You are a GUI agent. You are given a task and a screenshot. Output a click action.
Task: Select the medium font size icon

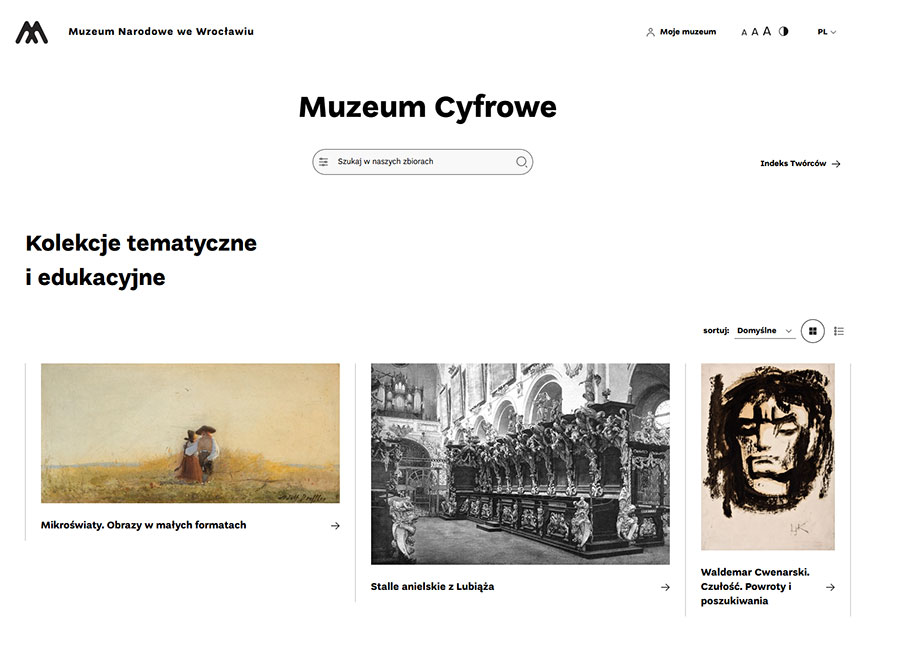tap(755, 31)
